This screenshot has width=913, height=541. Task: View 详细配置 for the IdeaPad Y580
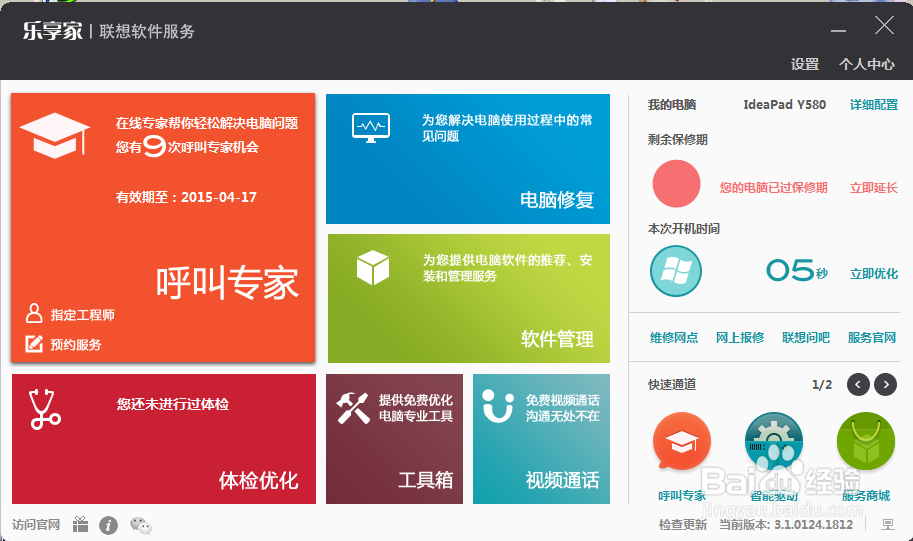(x=873, y=105)
